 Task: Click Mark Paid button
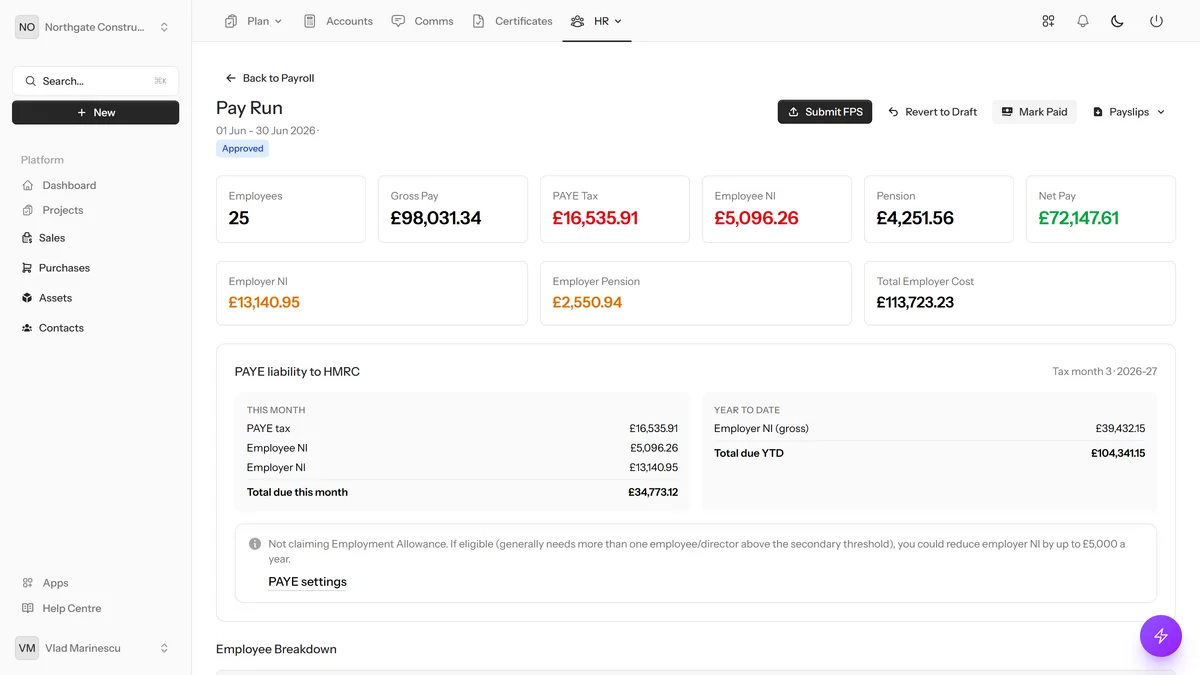coord(1034,112)
